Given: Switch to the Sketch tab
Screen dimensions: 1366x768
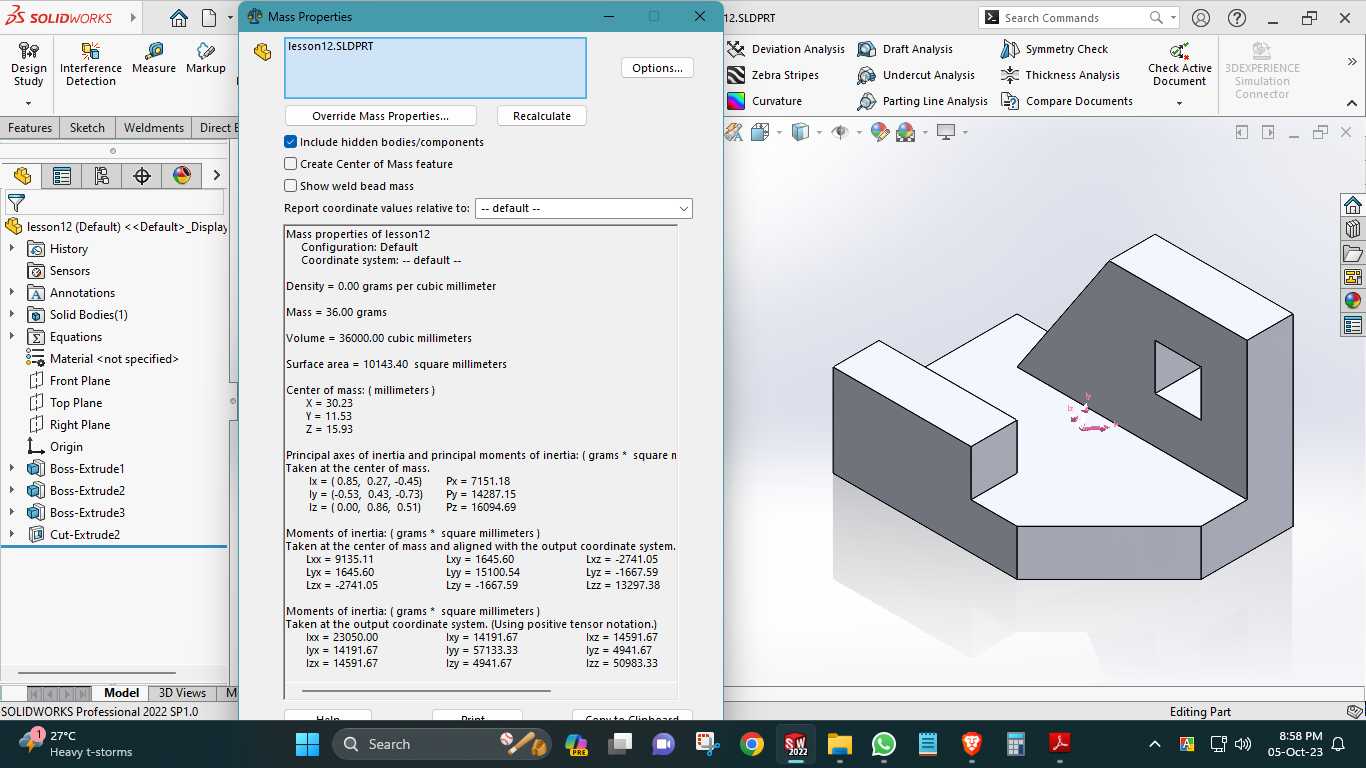Looking at the screenshot, I should (x=87, y=128).
